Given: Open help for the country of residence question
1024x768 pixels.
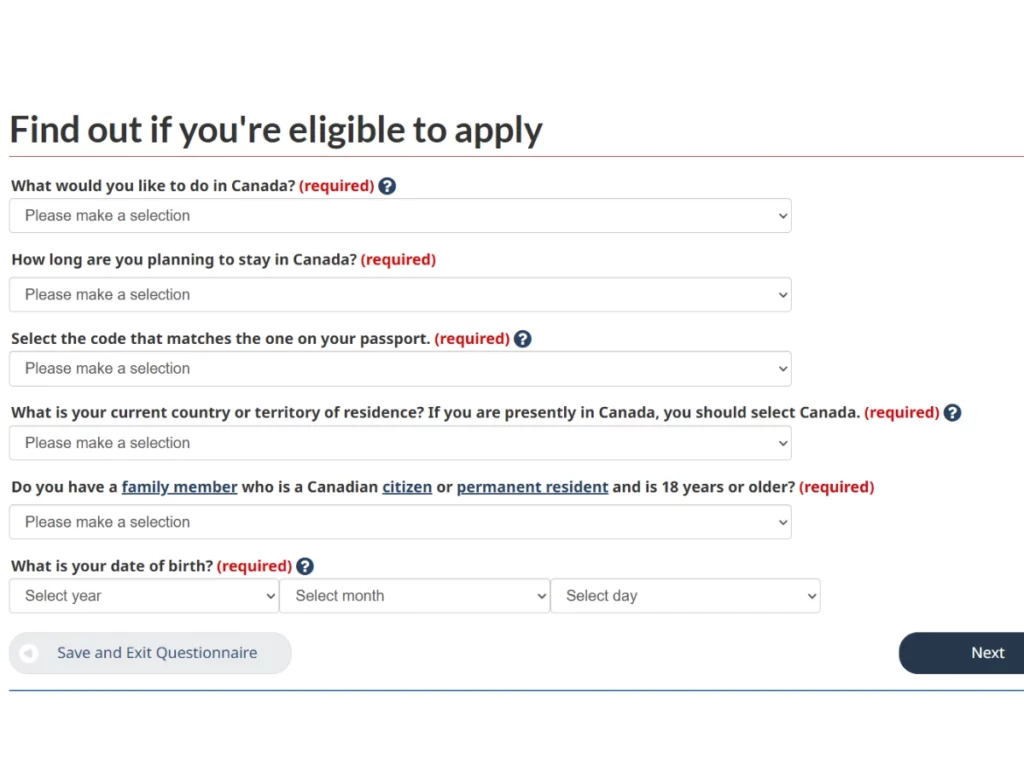Looking at the screenshot, I should click(x=952, y=412).
